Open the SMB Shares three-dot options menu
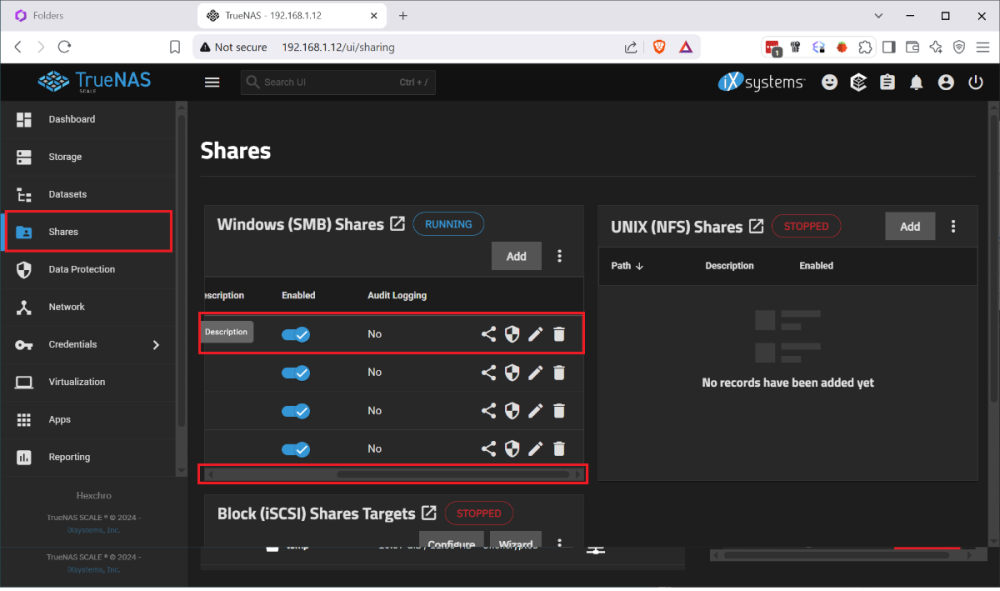 (560, 256)
